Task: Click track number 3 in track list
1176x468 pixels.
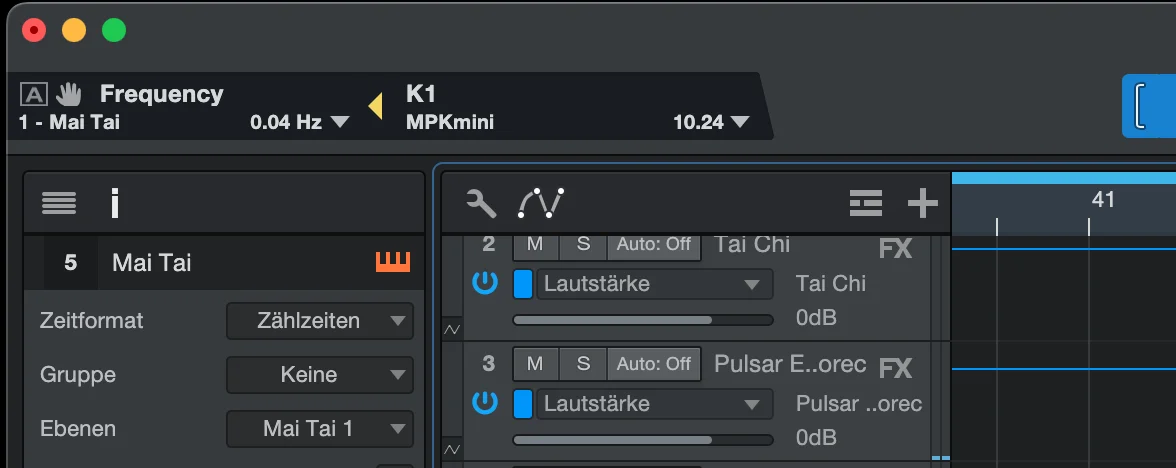Action: coord(488,364)
